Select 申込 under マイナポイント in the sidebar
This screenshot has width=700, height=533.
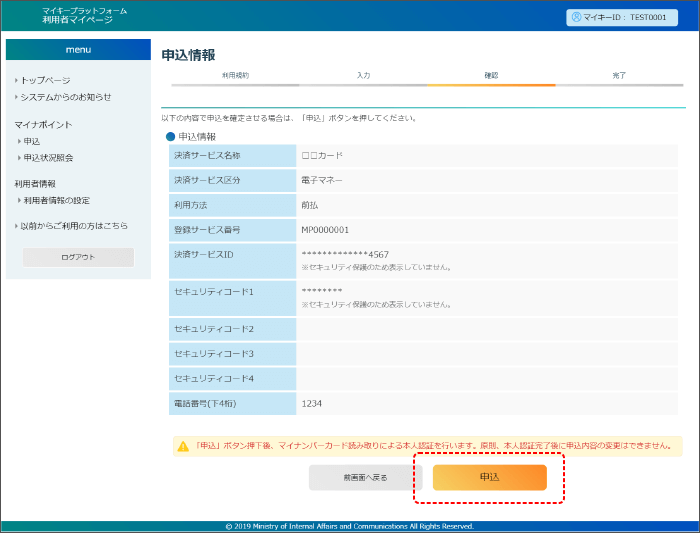[32, 141]
